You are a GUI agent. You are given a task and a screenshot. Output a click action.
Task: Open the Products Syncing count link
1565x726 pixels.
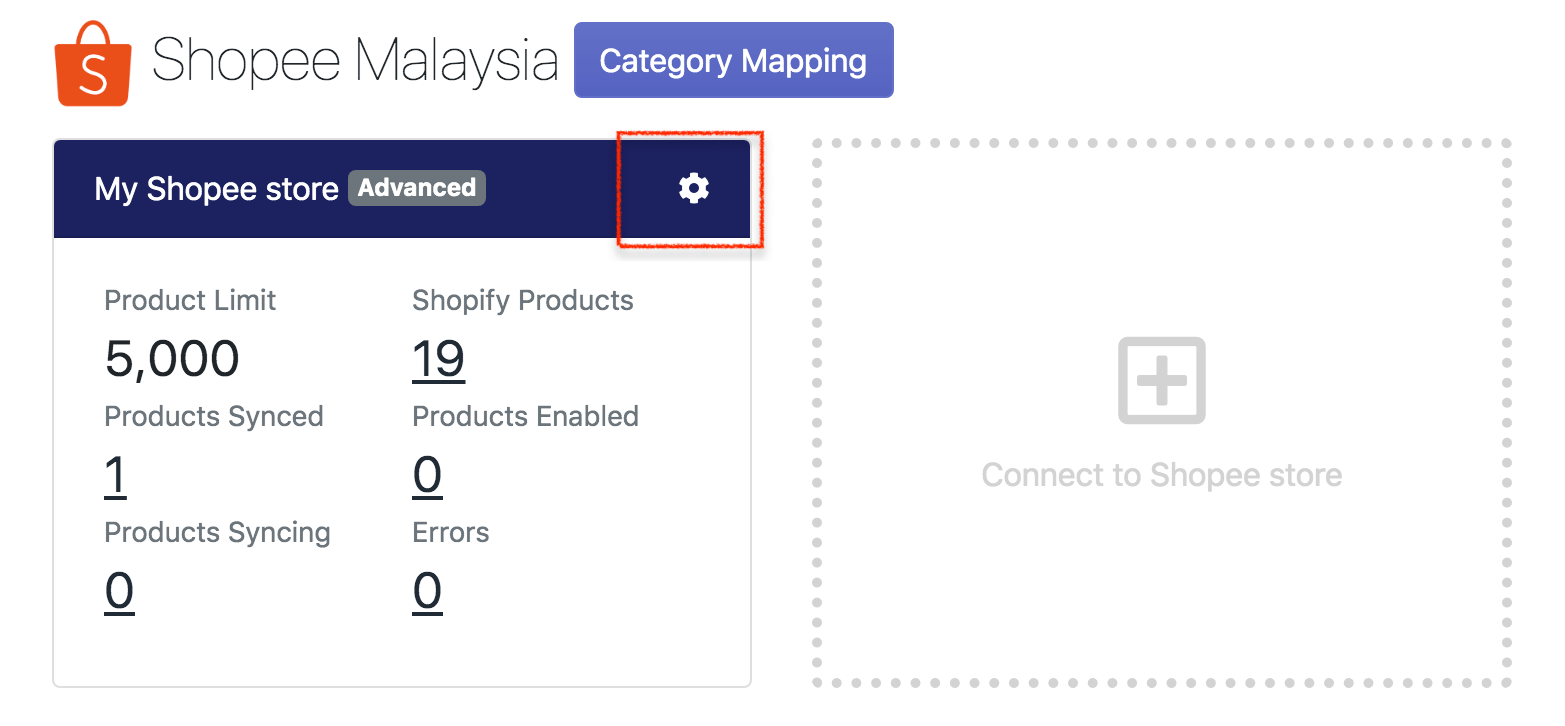coord(119,591)
